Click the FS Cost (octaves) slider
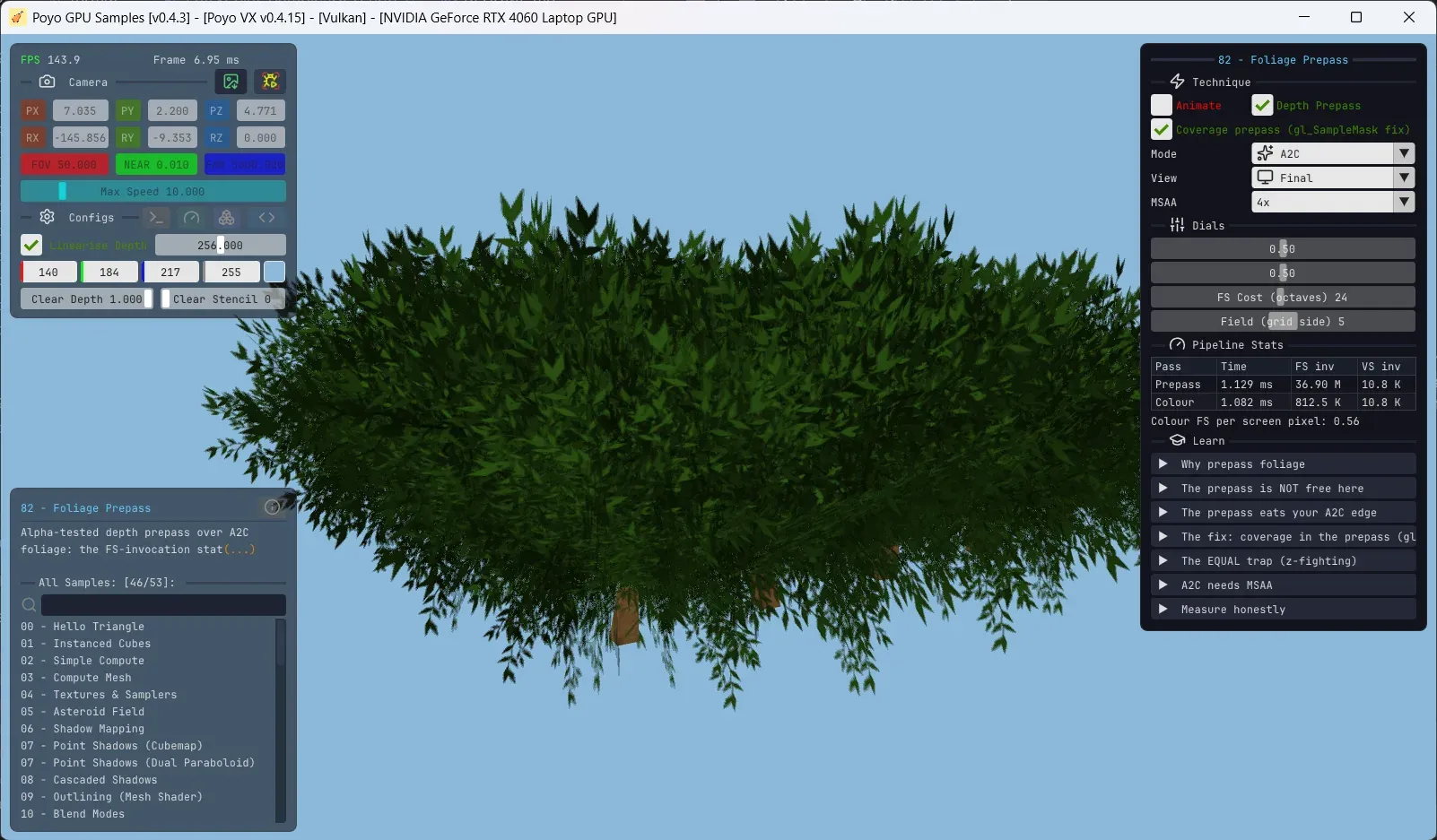The height and width of the screenshot is (840, 1437). click(1283, 297)
